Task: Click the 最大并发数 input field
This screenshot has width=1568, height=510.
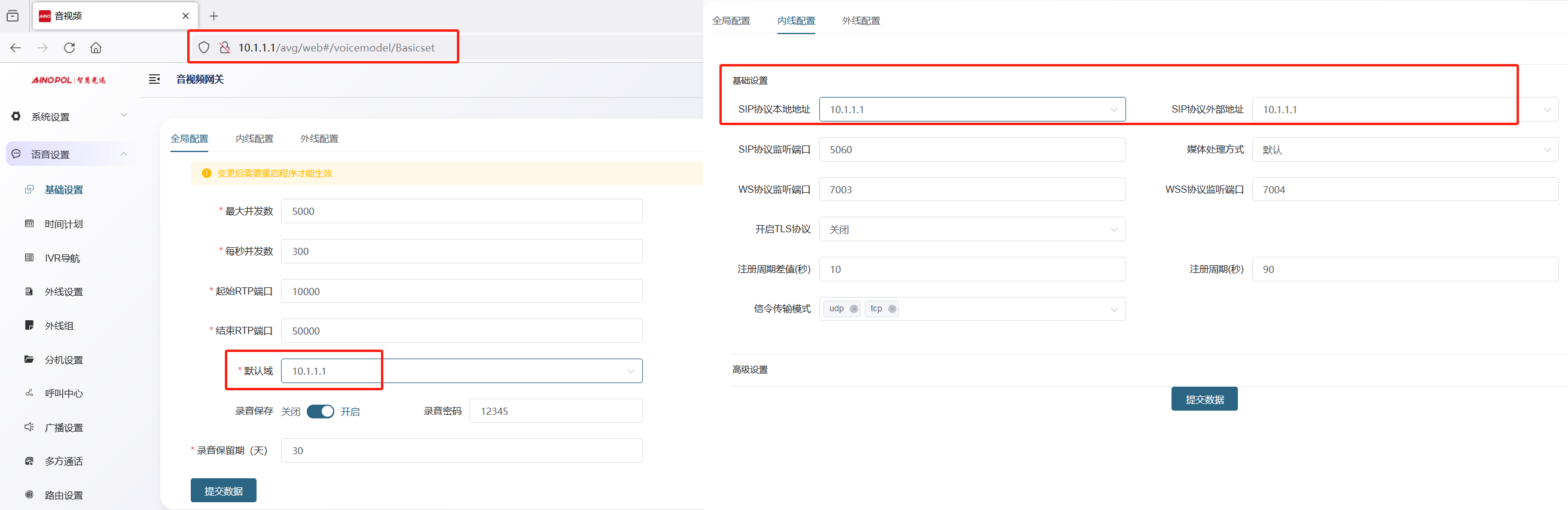Action: [461, 211]
